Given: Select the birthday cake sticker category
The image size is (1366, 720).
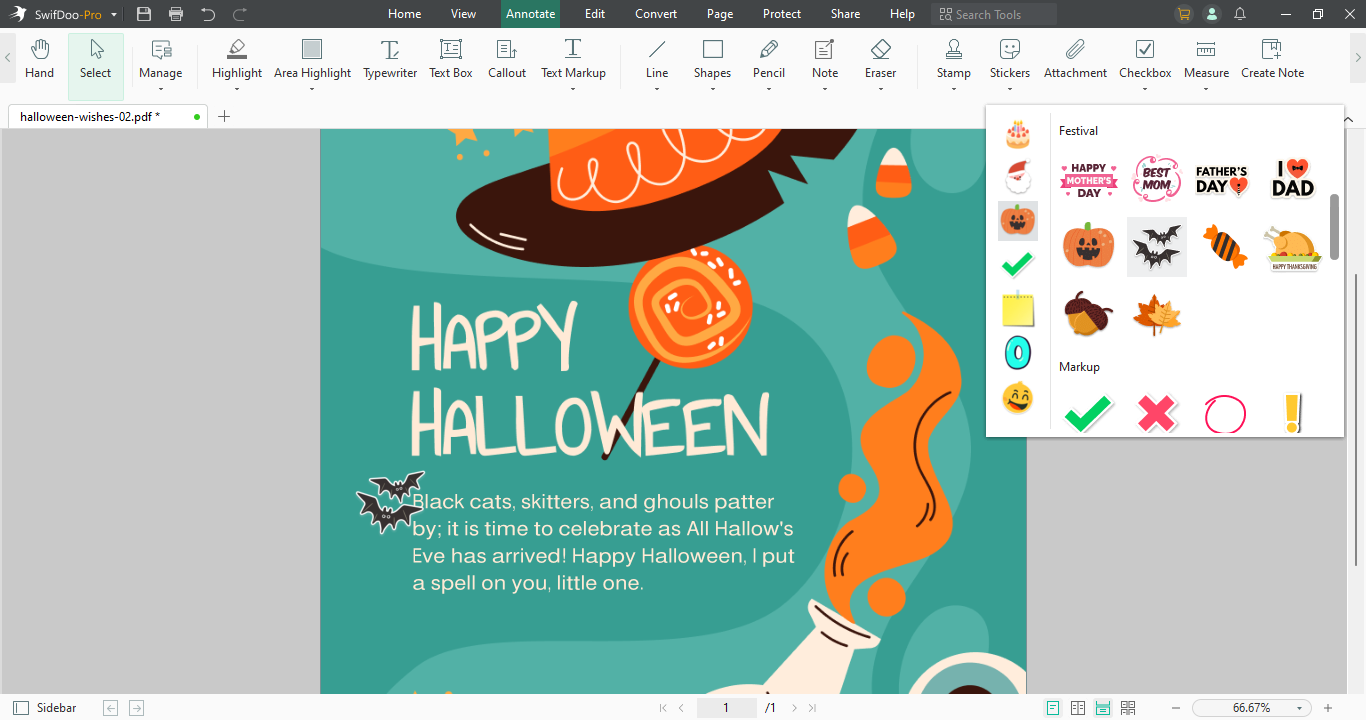Looking at the screenshot, I should [1018, 134].
